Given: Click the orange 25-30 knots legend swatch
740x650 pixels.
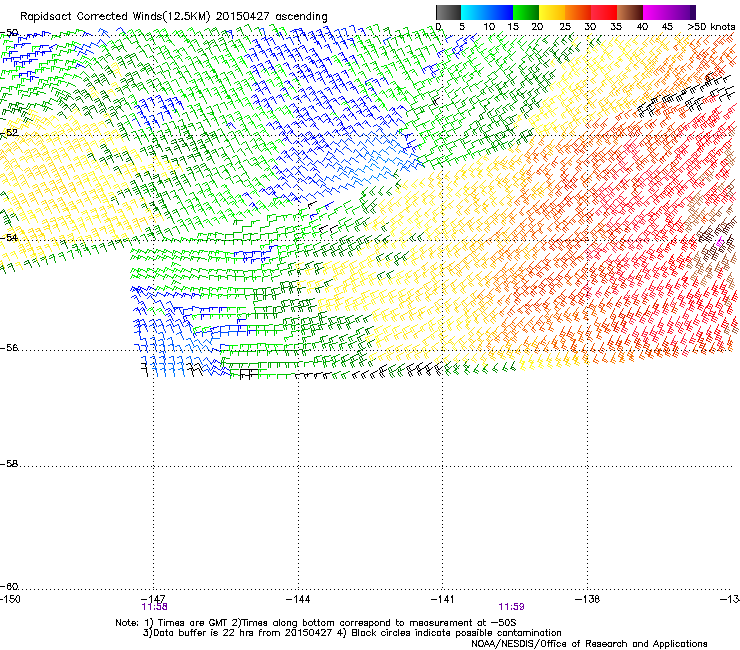Looking at the screenshot, I should point(578,12).
